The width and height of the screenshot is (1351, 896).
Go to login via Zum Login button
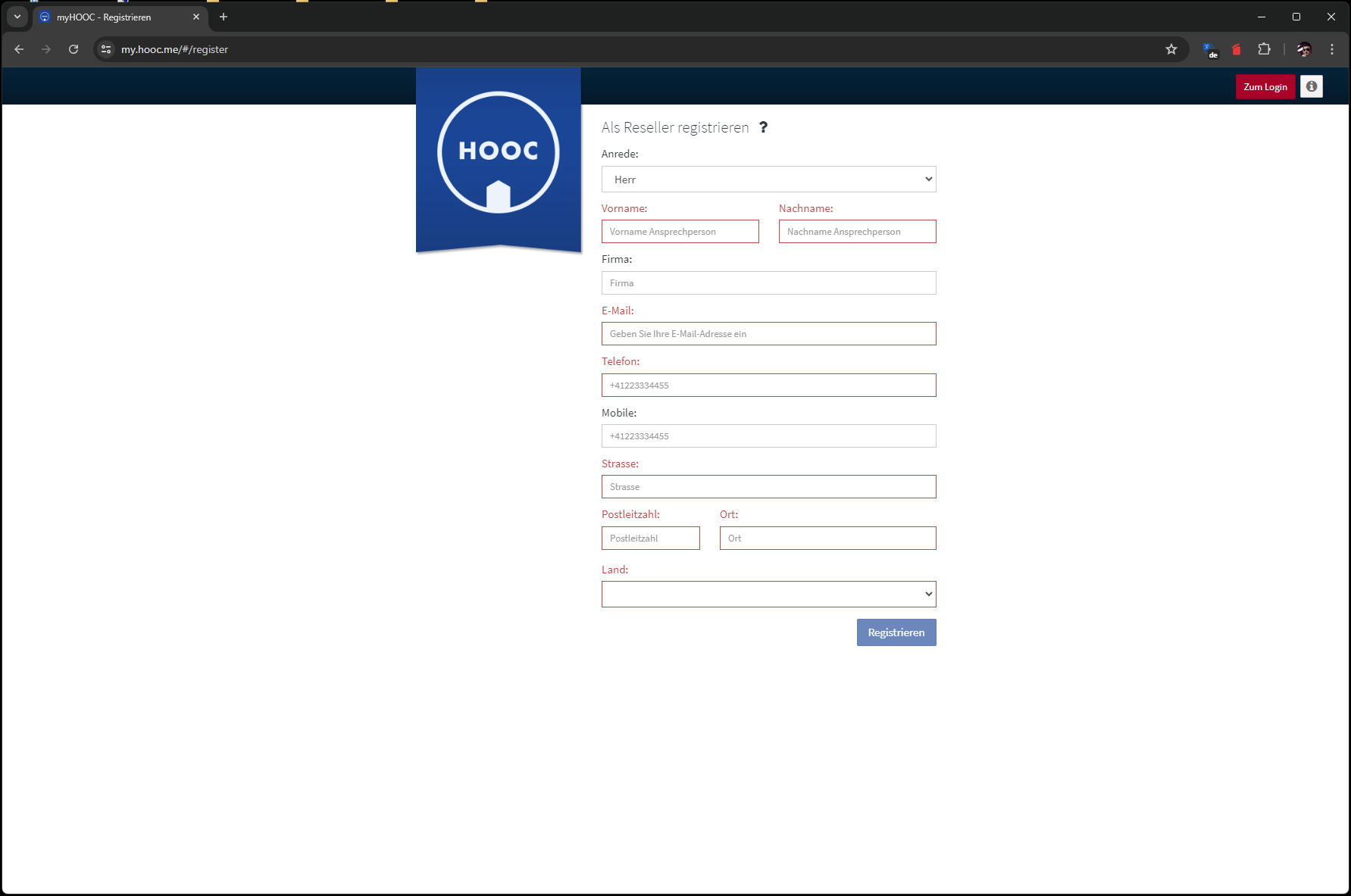1265,86
